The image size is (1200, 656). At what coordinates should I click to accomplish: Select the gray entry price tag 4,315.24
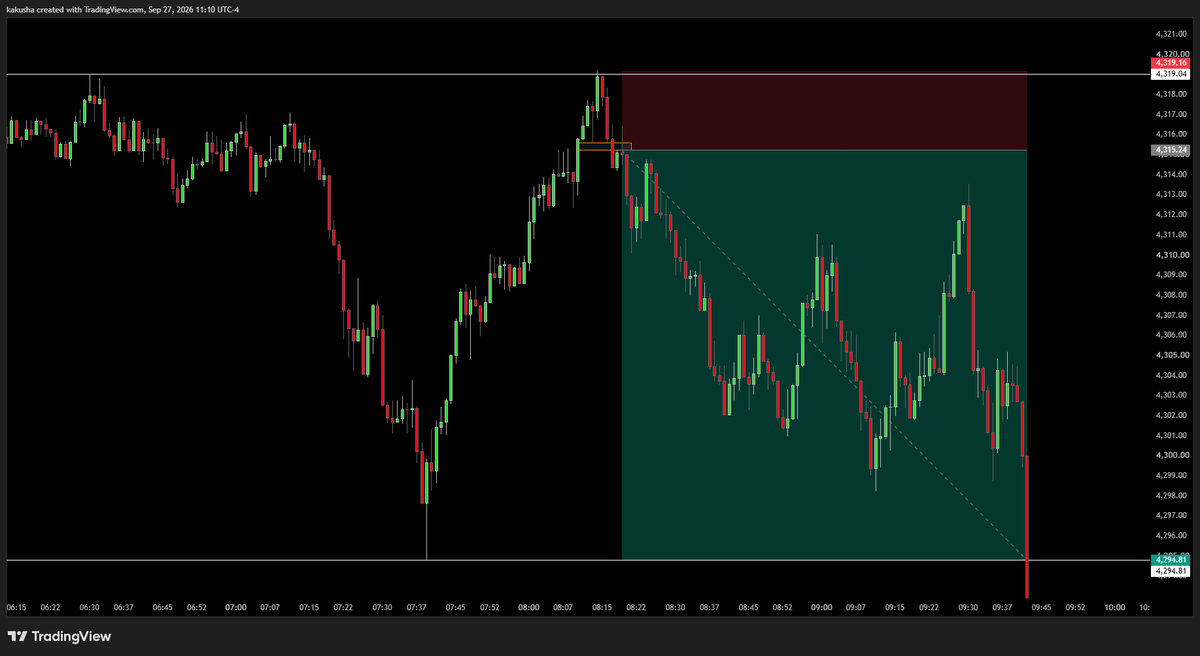click(x=1170, y=150)
